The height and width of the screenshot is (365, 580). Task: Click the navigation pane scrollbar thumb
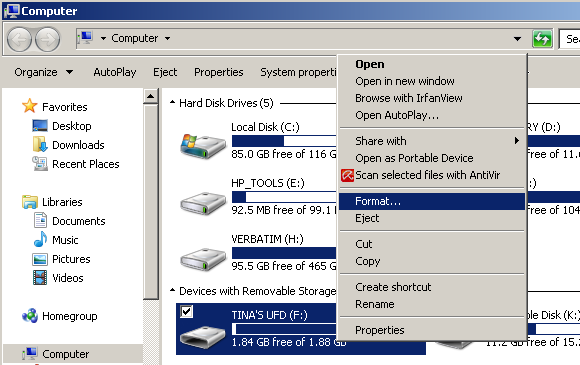(151, 202)
